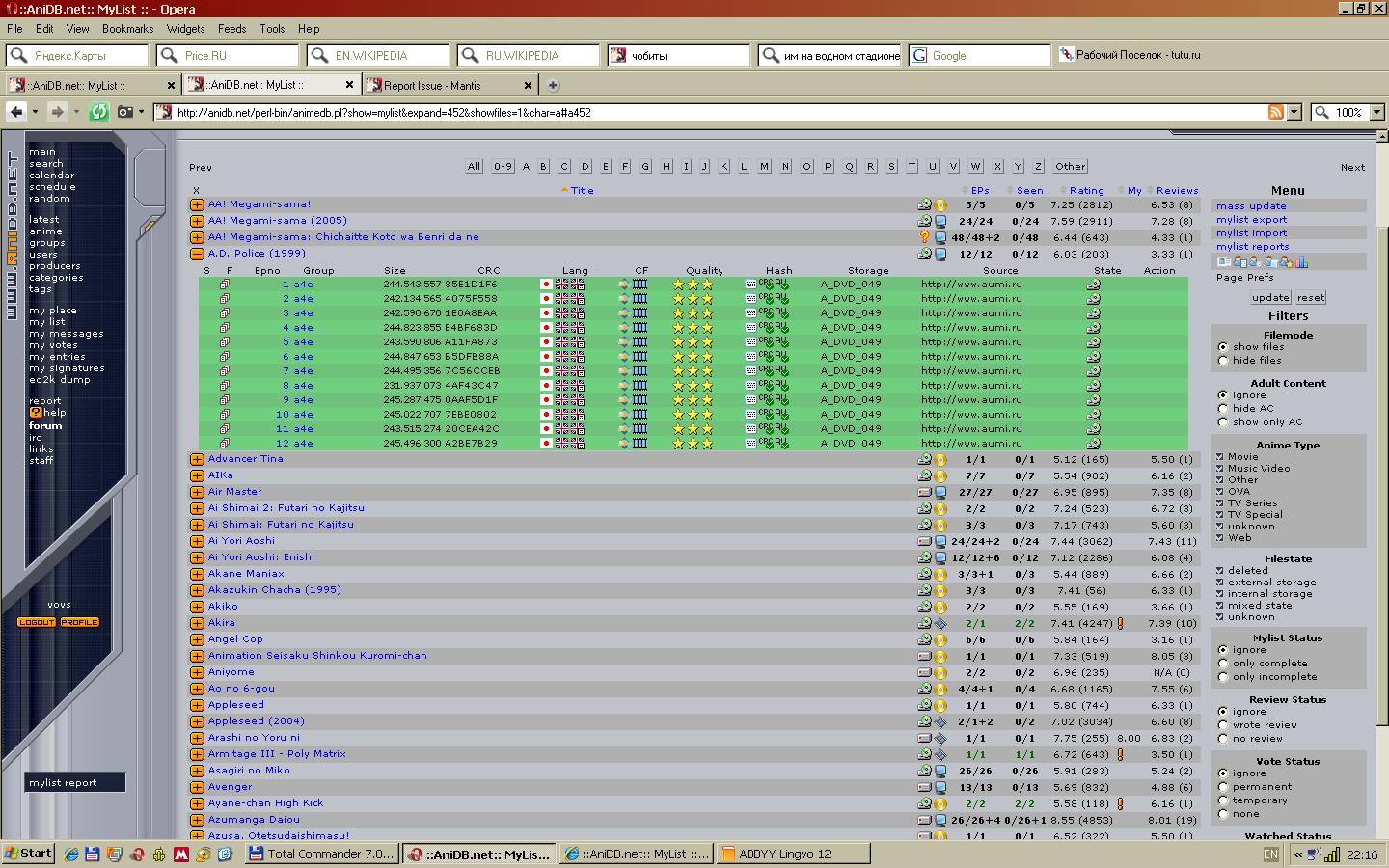
Task: Click the help question mark icon in sidebar
Action: (35, 413)
